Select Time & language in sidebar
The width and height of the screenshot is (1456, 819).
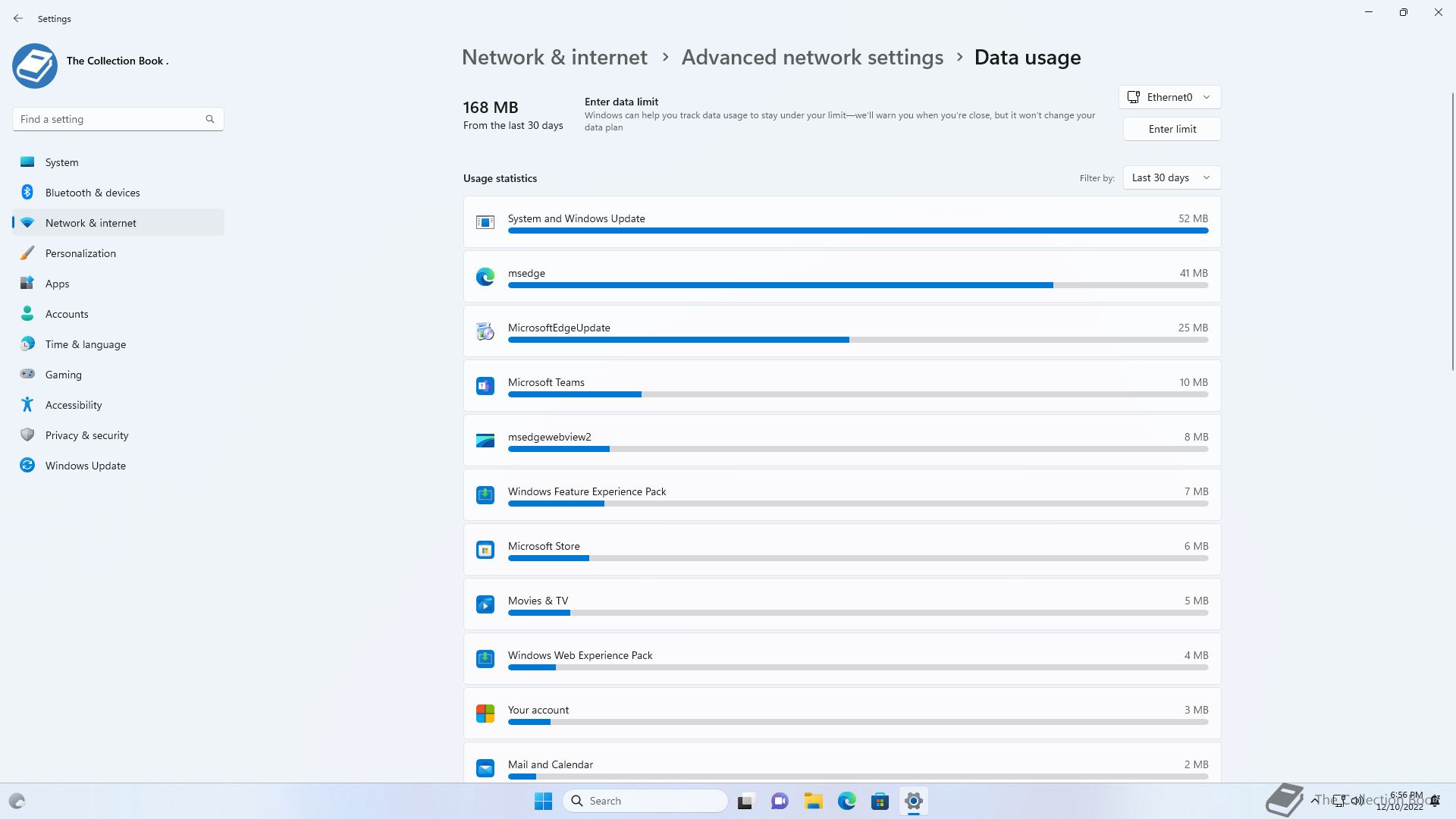pyautogui.click(x=118, y=344)
